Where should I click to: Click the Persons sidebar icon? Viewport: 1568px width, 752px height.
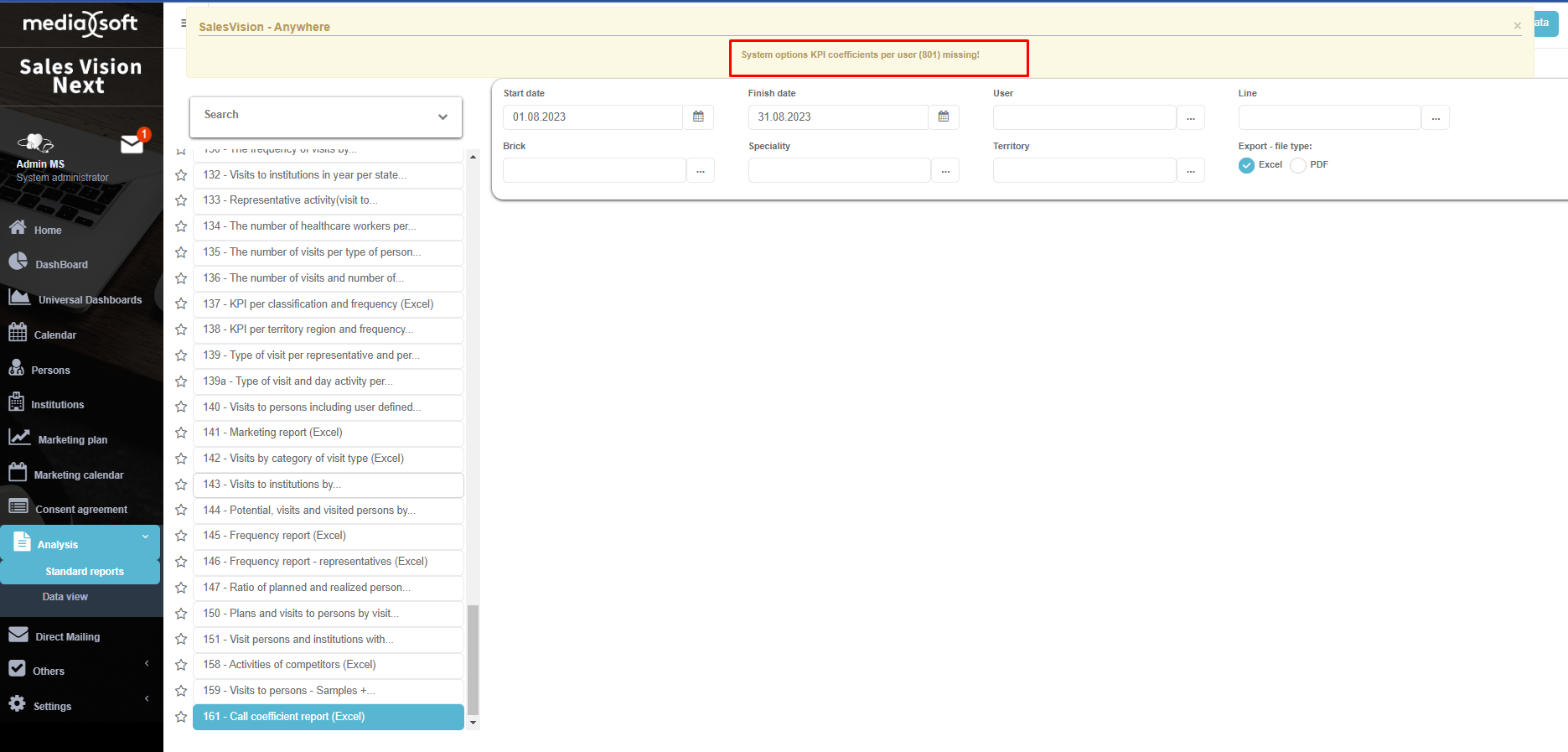(16, 368)
